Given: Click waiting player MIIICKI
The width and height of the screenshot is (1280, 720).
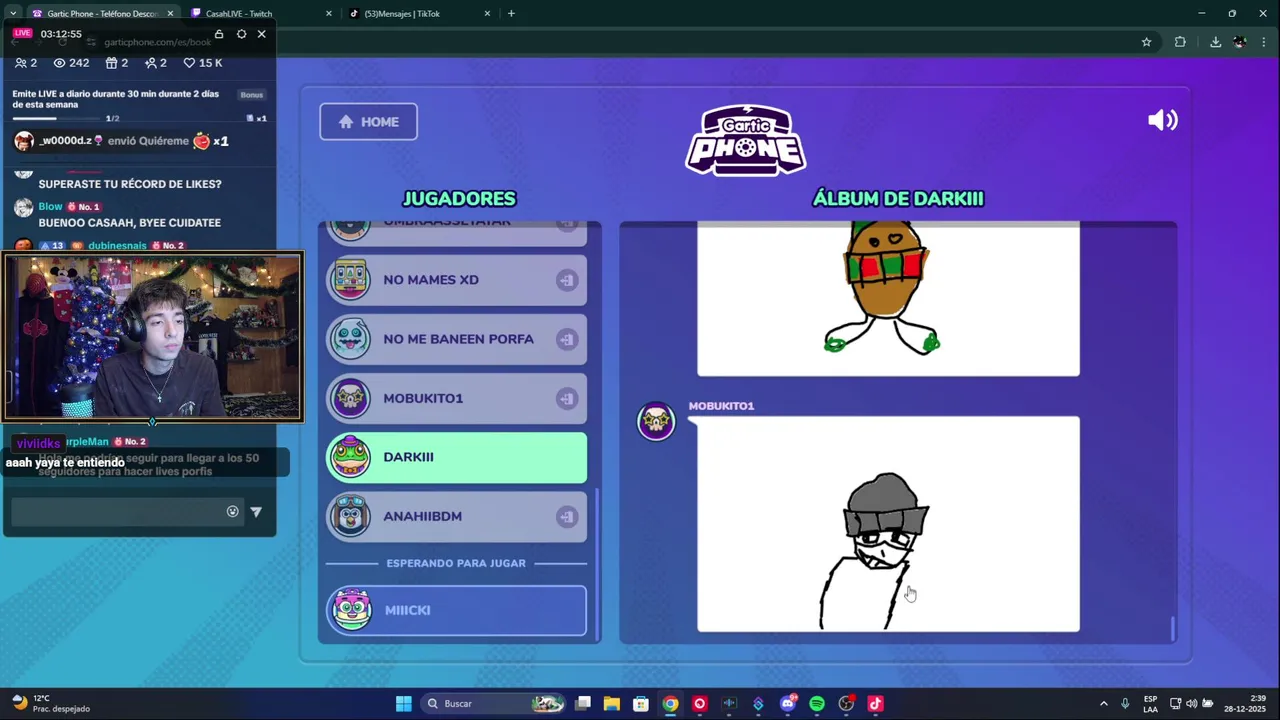Looking at the screenshot, I should pyautogui.click(x=457, y=610).
